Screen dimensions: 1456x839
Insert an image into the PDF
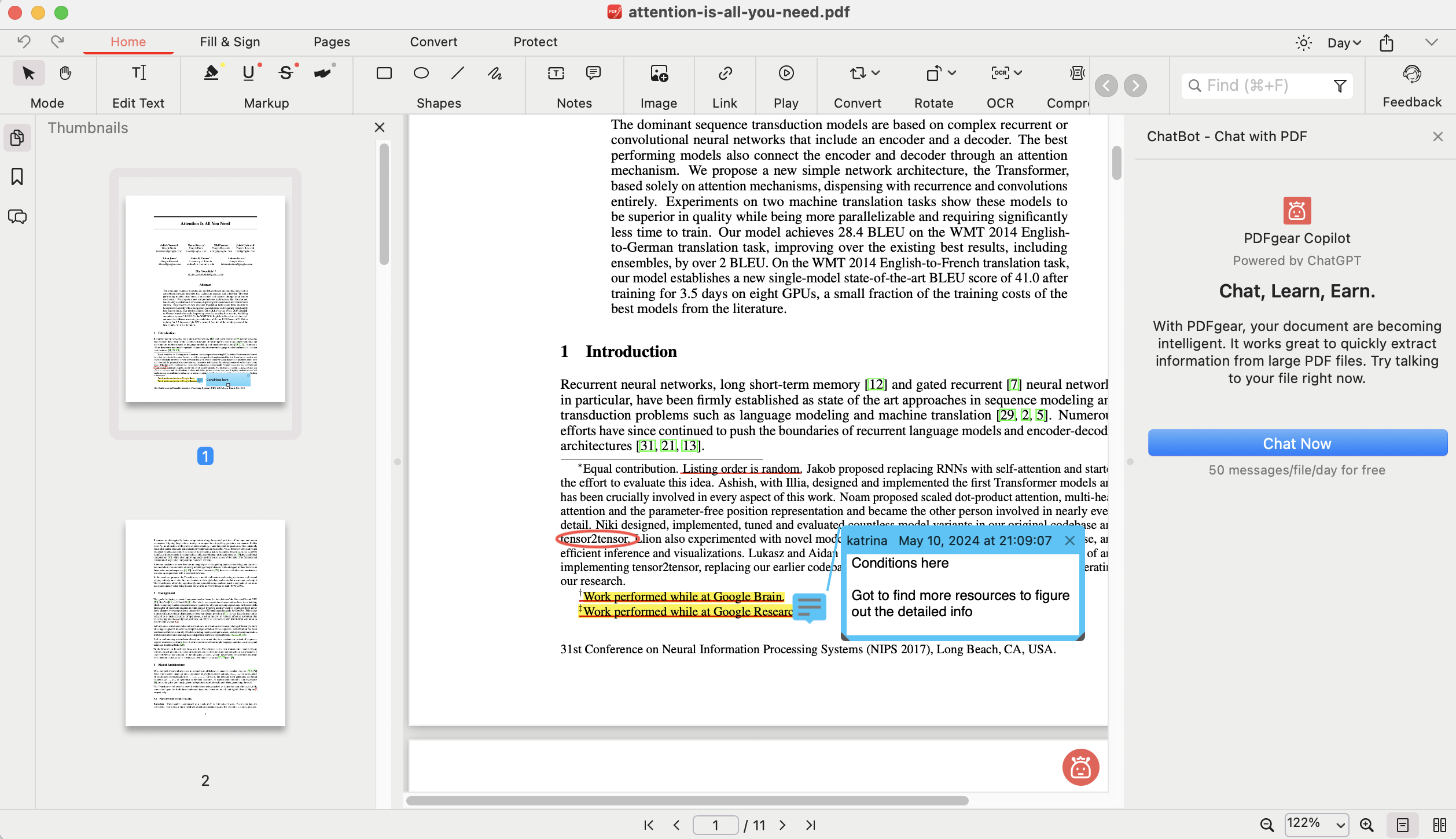659,73
